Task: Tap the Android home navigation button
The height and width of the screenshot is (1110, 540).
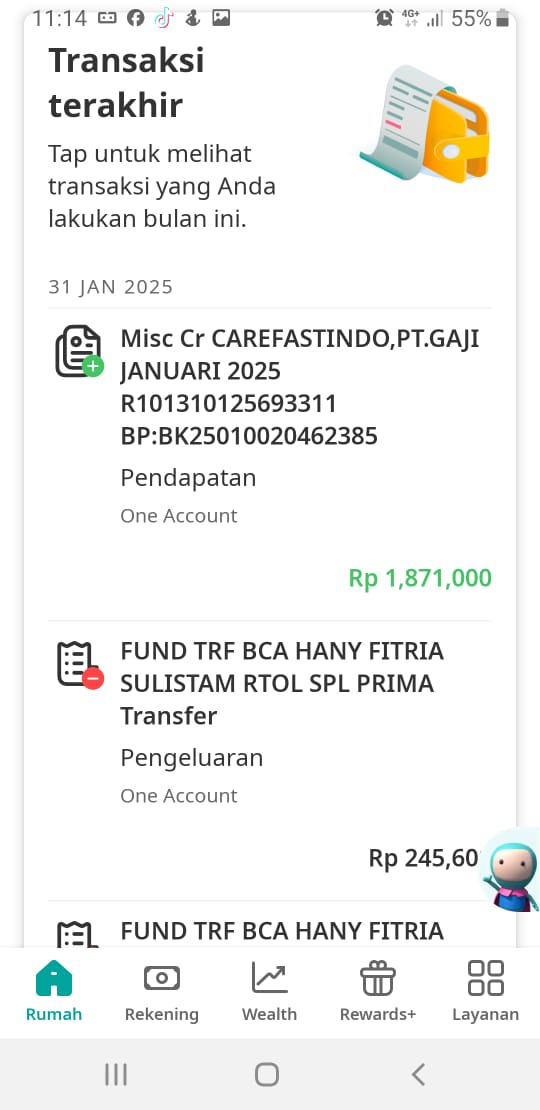Action: (267, 1074)
